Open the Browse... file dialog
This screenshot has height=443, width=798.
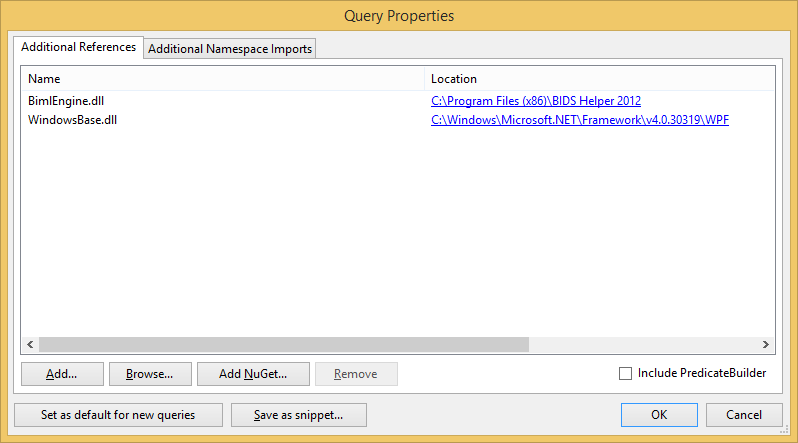149,374
